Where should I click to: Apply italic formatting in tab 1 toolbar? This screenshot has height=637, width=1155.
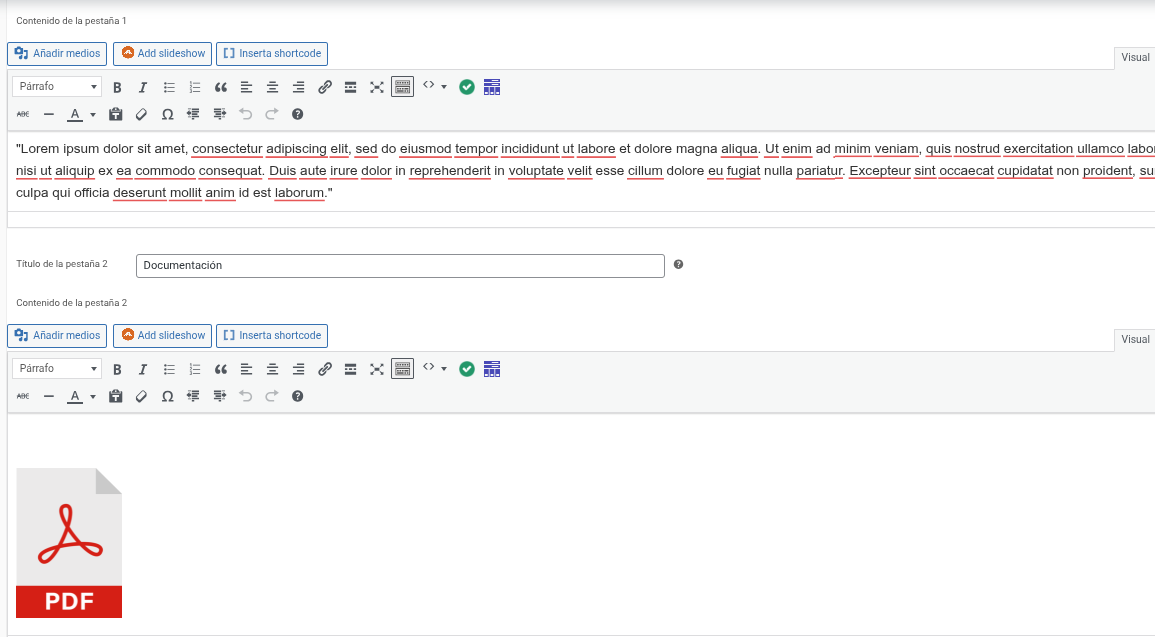[x=142, y=87]
